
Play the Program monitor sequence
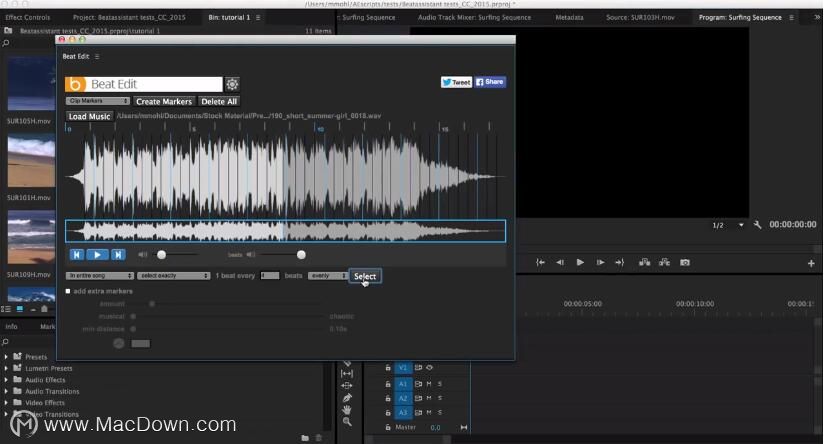[x=580, y=262]
